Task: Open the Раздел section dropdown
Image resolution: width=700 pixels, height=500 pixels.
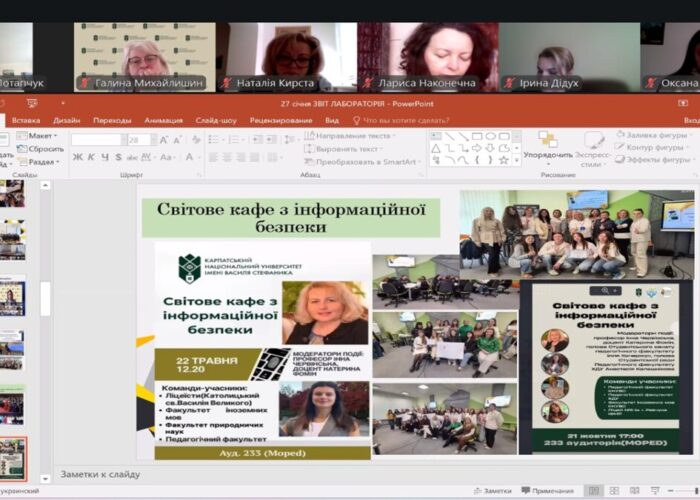Action: [41, 161]
